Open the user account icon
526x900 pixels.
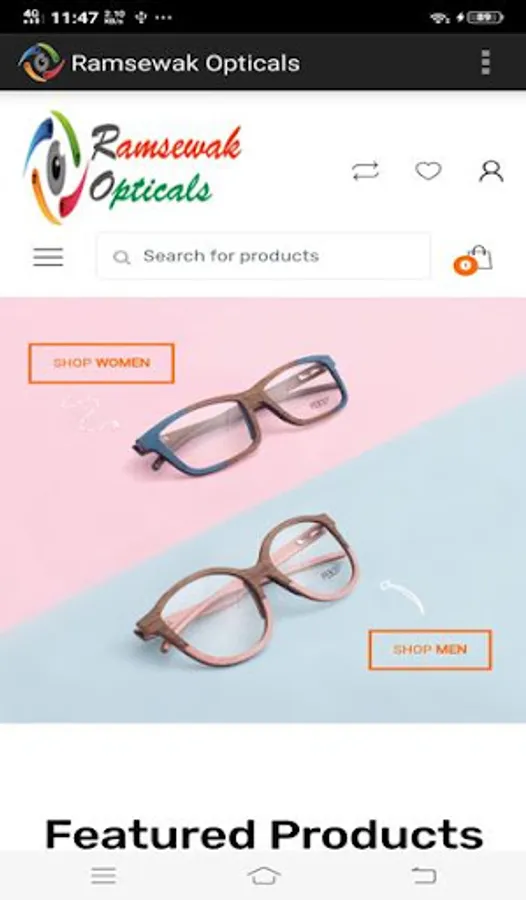[x=491, y=171]
